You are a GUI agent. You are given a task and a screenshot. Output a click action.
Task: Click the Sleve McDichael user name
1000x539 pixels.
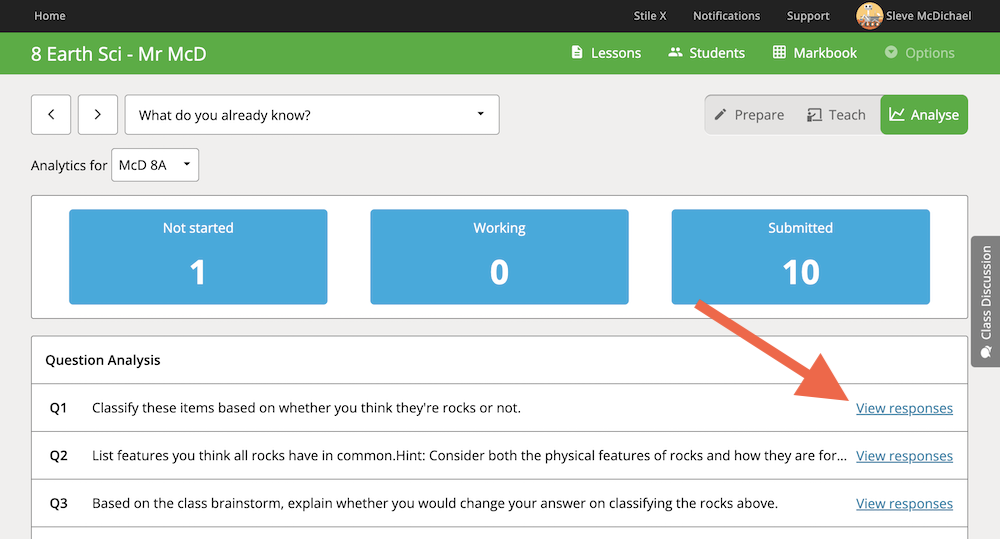(928, 16)
